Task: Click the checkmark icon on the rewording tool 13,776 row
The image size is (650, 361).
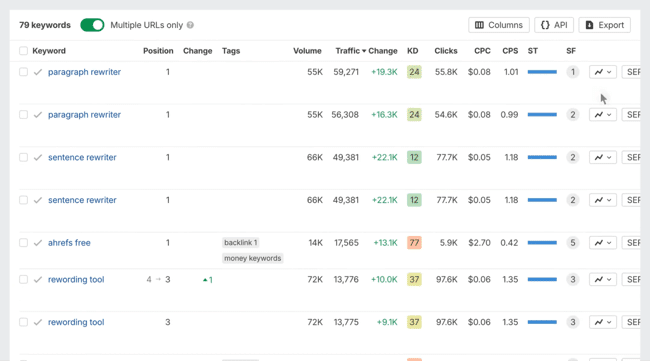Action: point(38,280)
